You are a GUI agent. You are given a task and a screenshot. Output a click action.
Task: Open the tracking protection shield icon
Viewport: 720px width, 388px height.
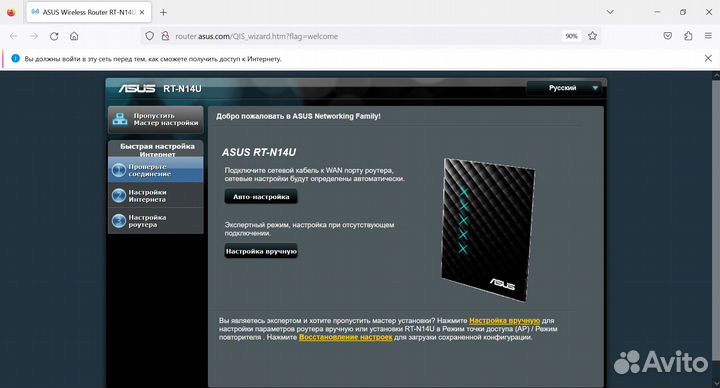[x=150, y=36]
